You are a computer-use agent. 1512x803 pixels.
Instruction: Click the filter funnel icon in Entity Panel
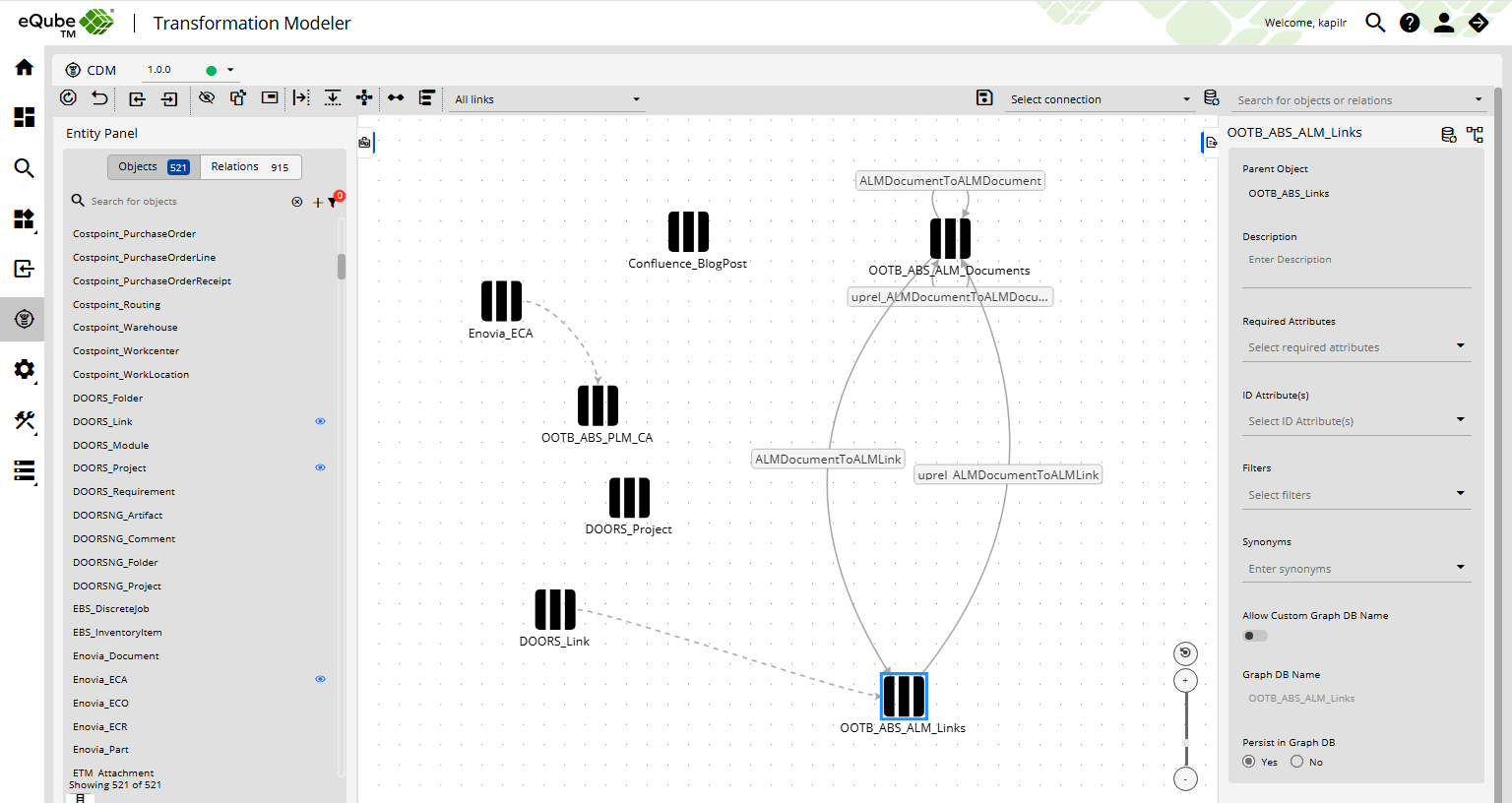coord(333,202)
